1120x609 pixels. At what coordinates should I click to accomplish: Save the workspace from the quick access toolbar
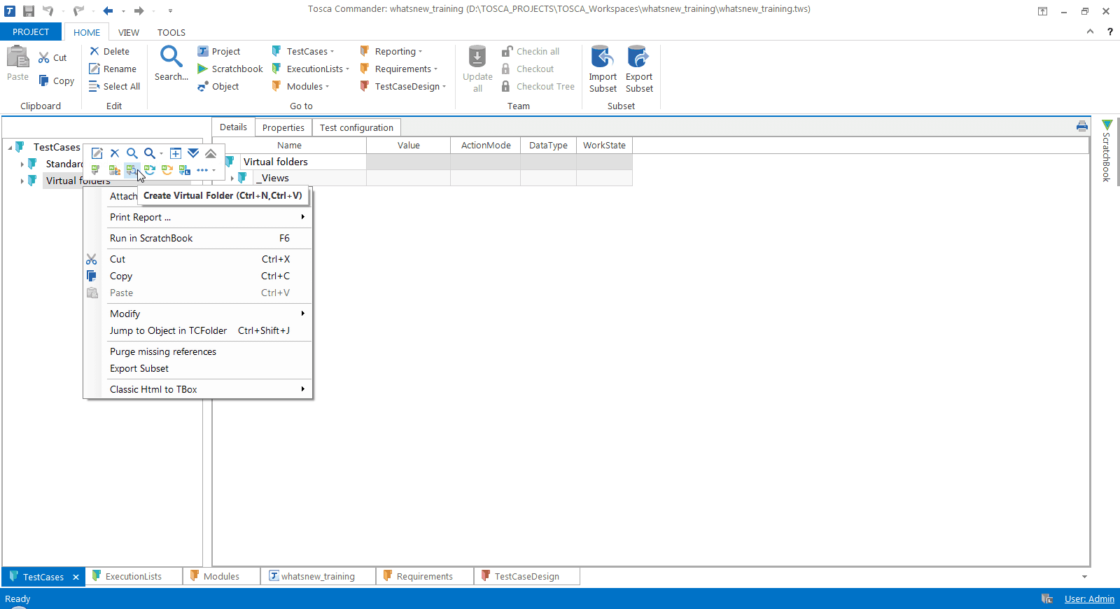(29, 11)
